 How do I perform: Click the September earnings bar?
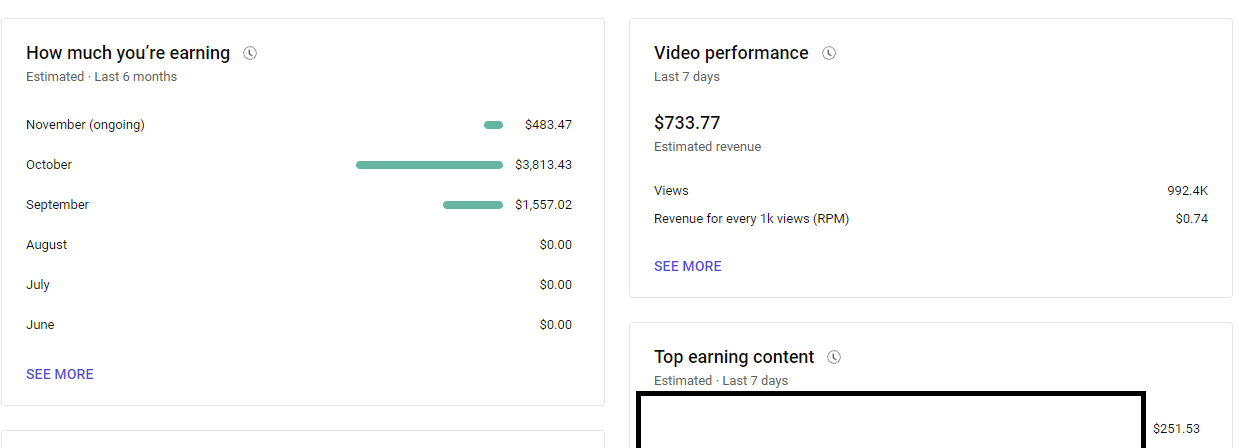(x=473, y=205)
